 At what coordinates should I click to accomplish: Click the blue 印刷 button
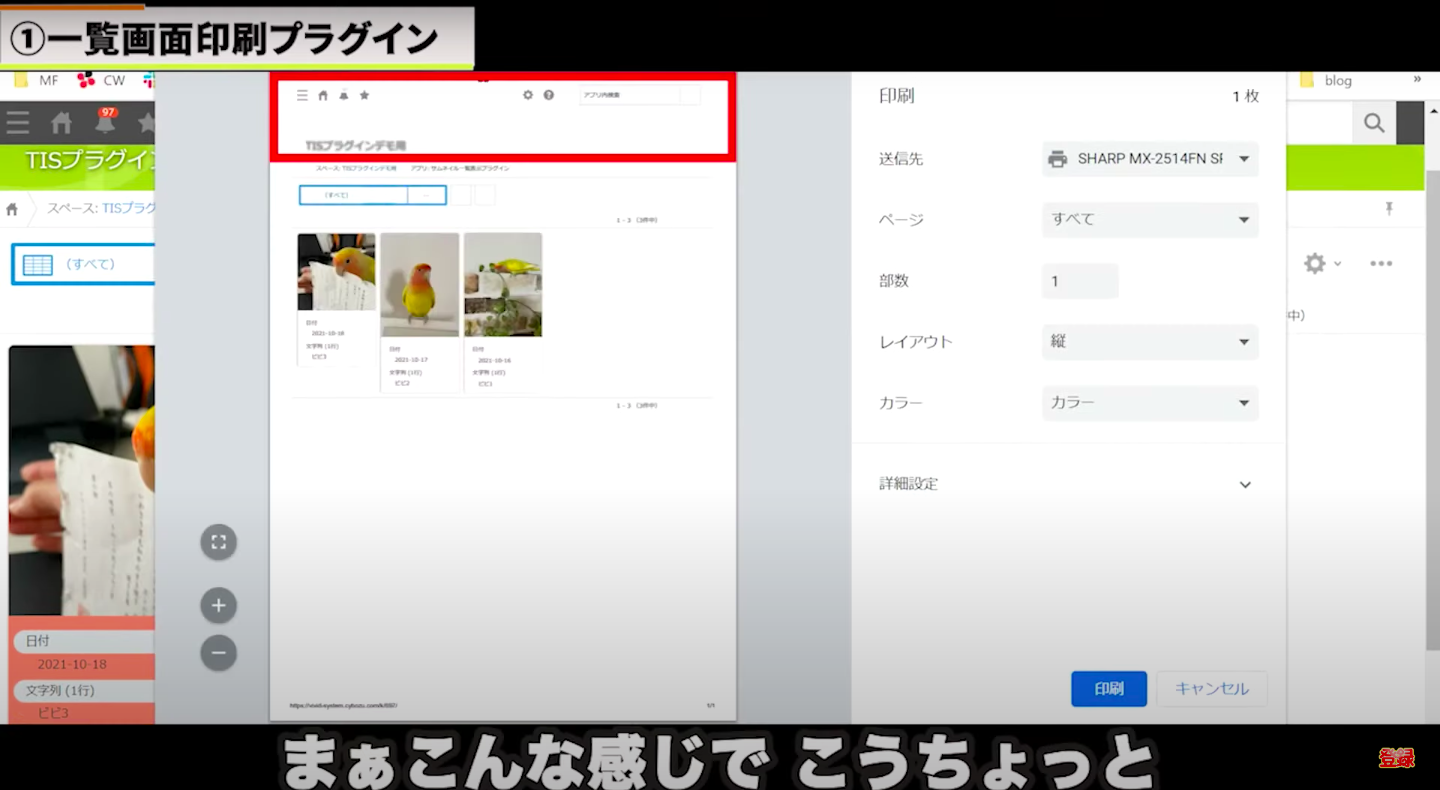pos(1108,689)
